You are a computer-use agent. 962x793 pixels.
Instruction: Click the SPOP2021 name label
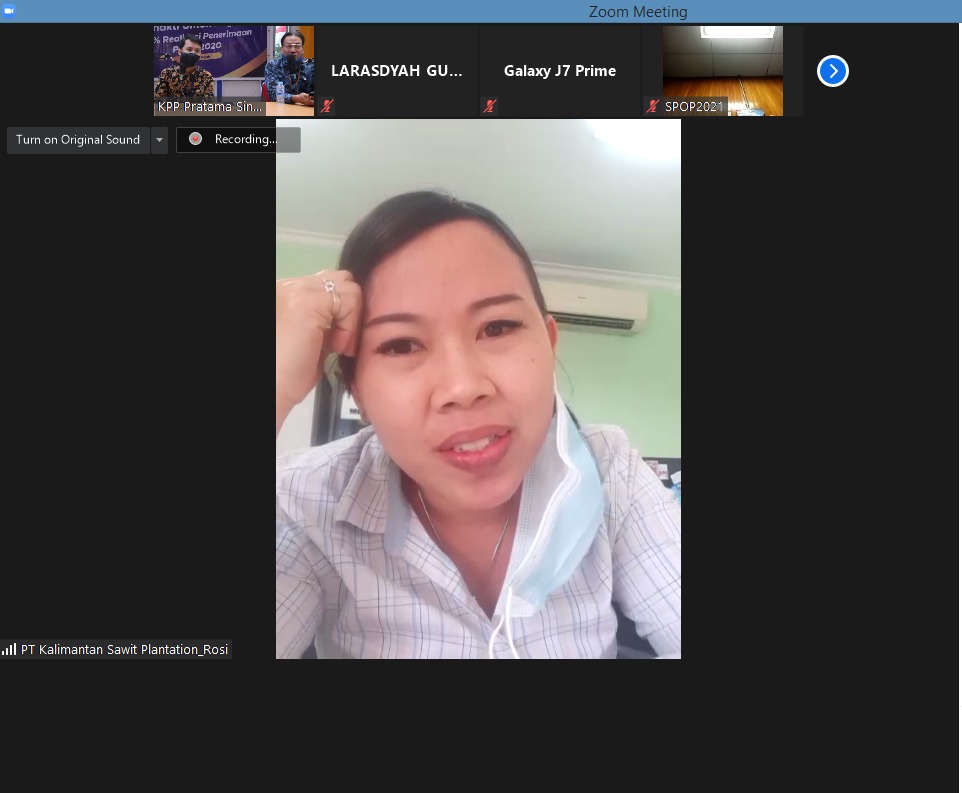693,106
